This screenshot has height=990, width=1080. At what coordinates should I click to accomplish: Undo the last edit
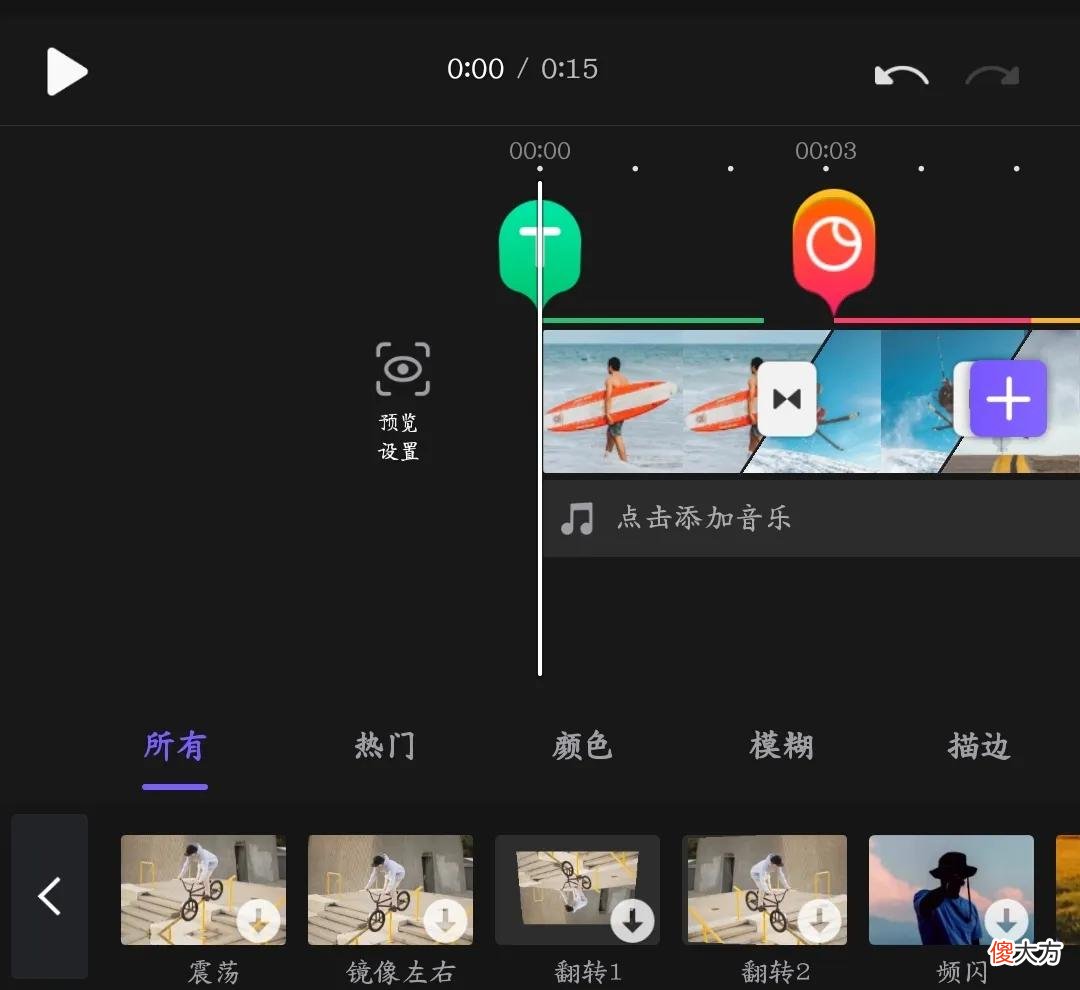(x=901, y=75)
